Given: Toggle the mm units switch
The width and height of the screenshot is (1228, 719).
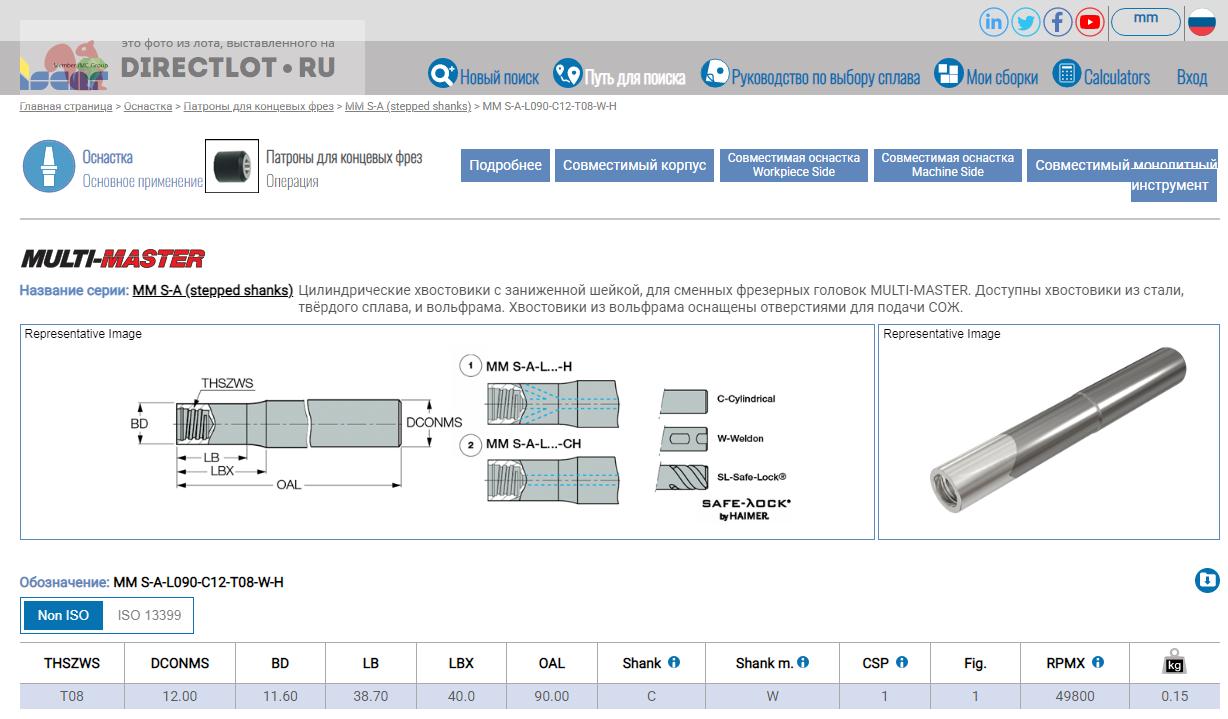Looking at the screenshot, I should (x=1146, y=21).
